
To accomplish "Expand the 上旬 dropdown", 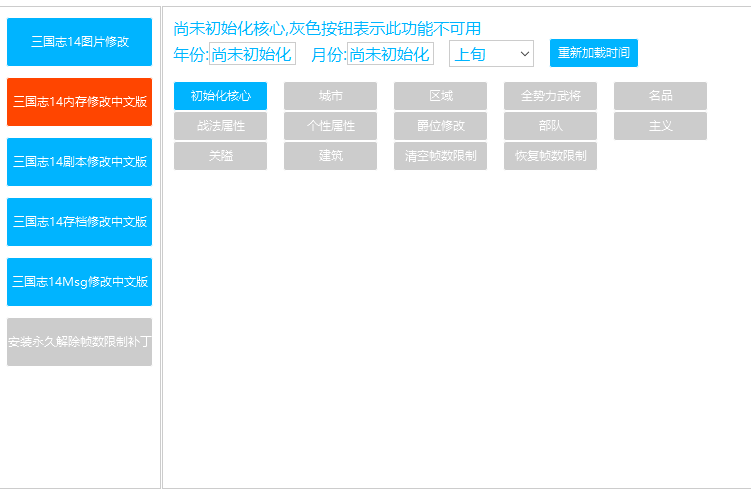I will [x=491, y=54].
